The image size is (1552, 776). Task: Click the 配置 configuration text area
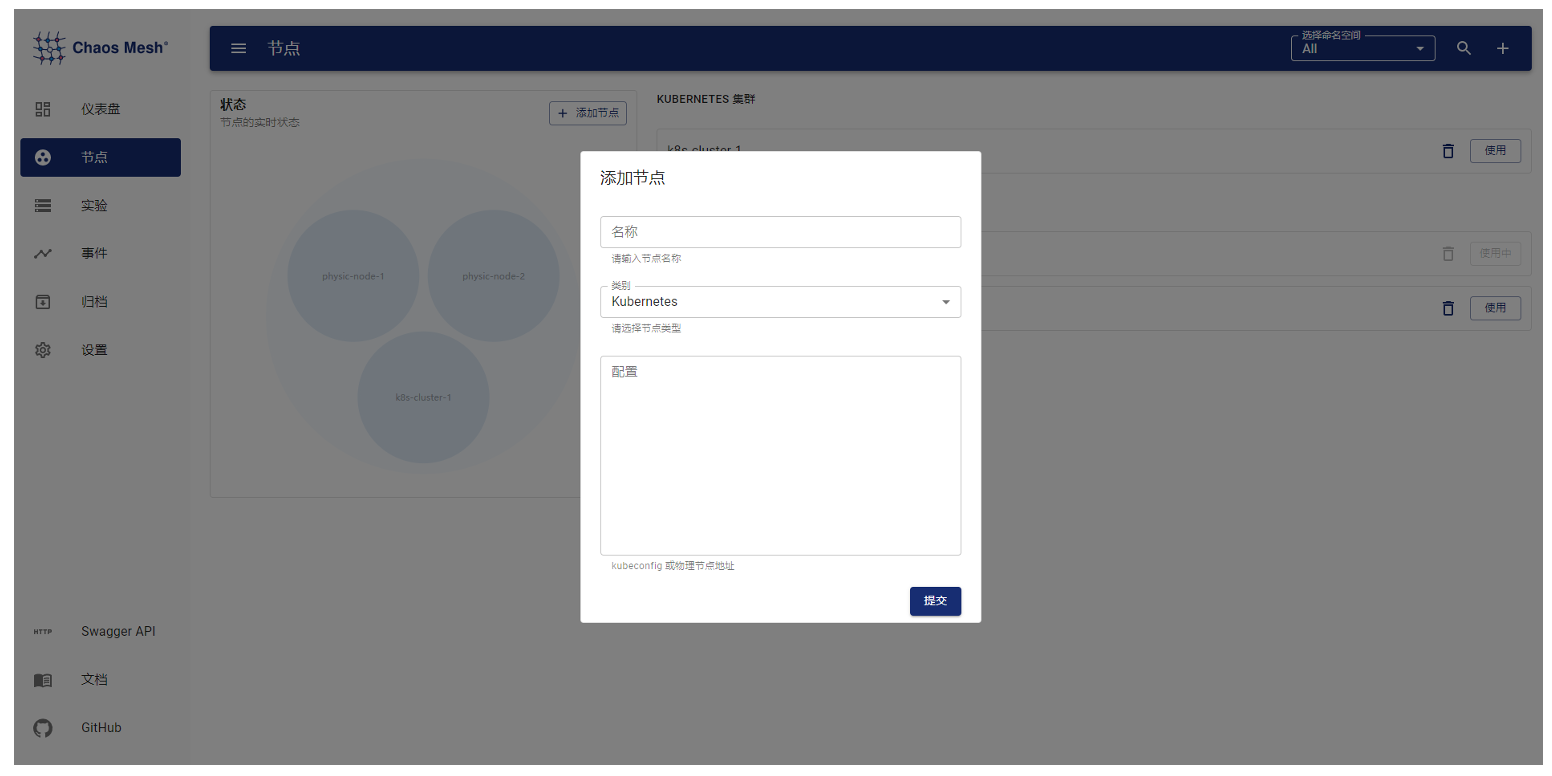point(780,455)
